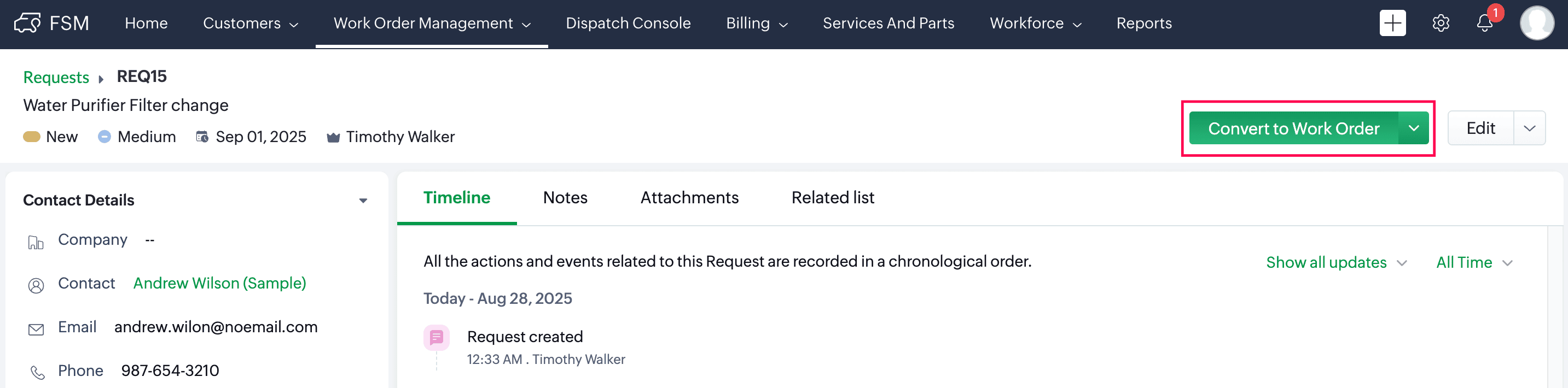Switch to the Notes tab

[x=565, y=198]
